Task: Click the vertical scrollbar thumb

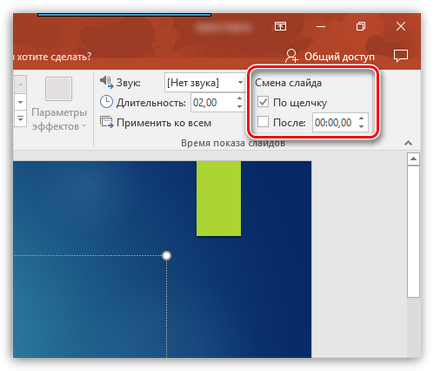Action: tap(413, 232)
